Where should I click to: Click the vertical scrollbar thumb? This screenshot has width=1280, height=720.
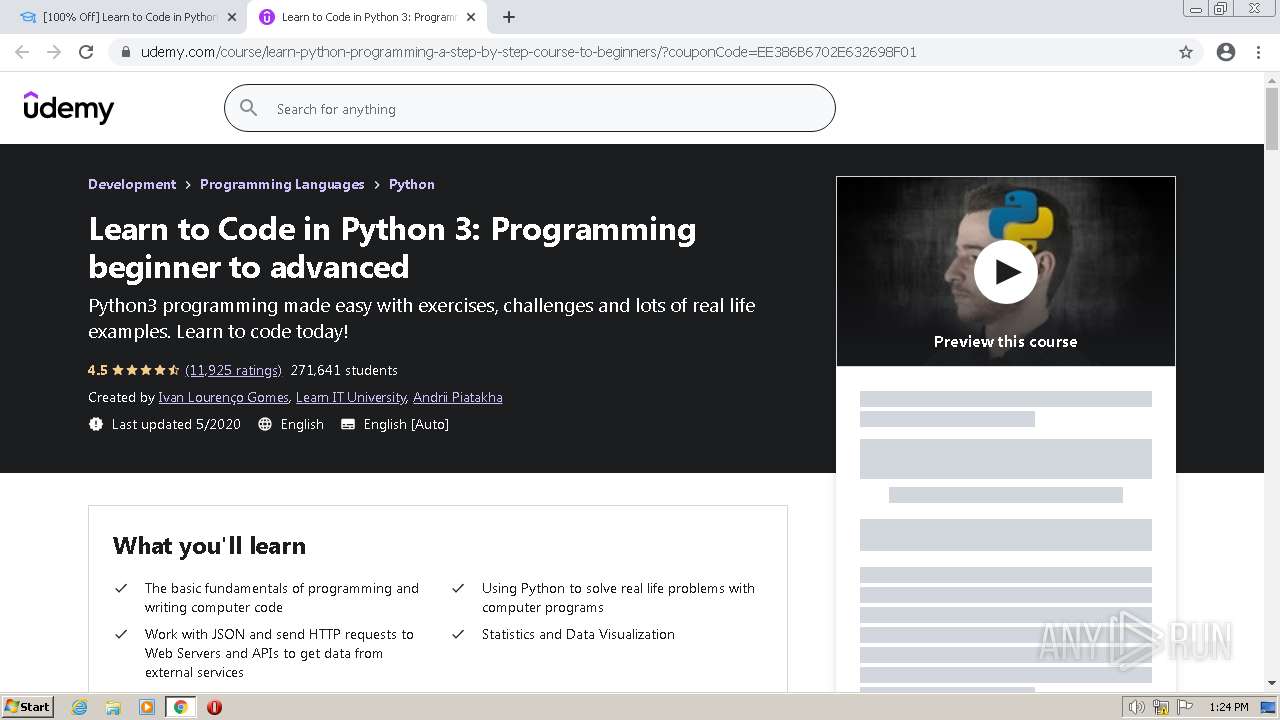tap(1272, 118)
